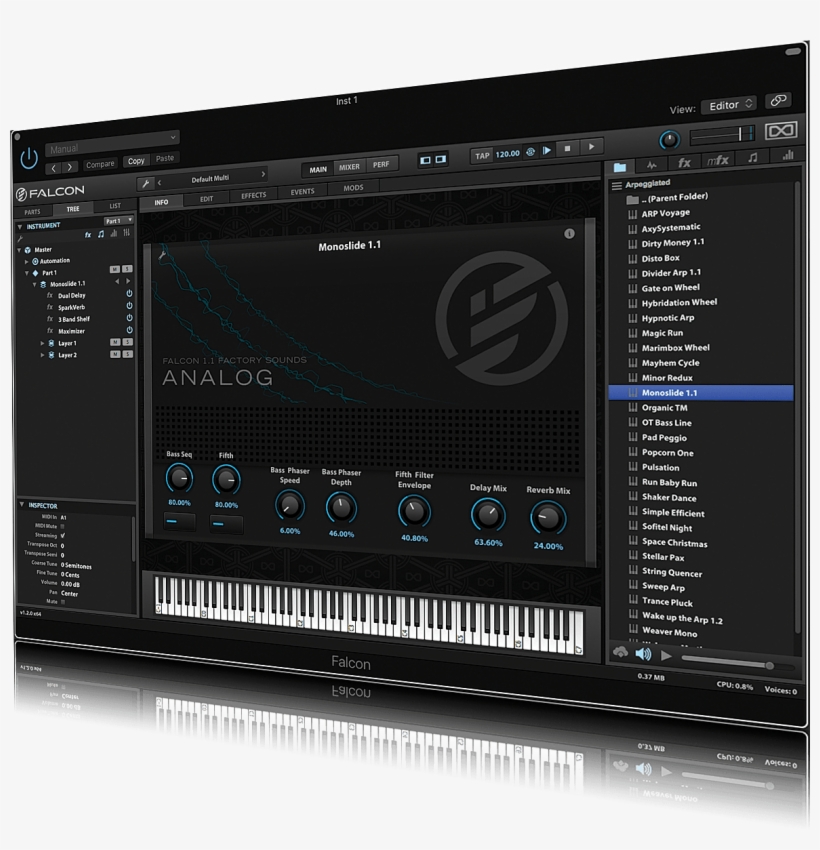Open the info icon on Monoslide panel
The height and width of the screenshot is (850, 820).
(569, 234)
